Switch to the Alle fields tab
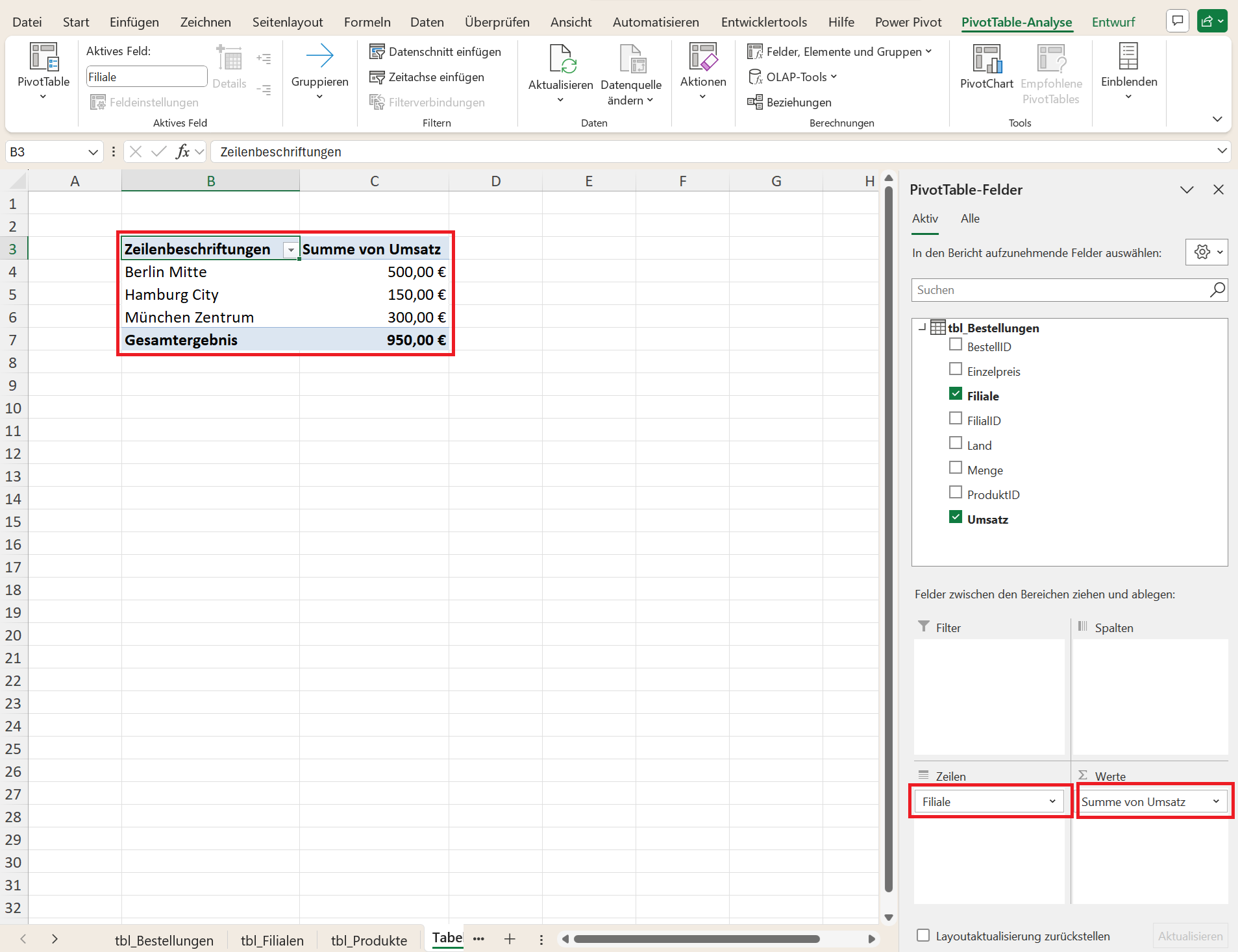Viewport: 1238px width, 952px height. tap(970, 219)
